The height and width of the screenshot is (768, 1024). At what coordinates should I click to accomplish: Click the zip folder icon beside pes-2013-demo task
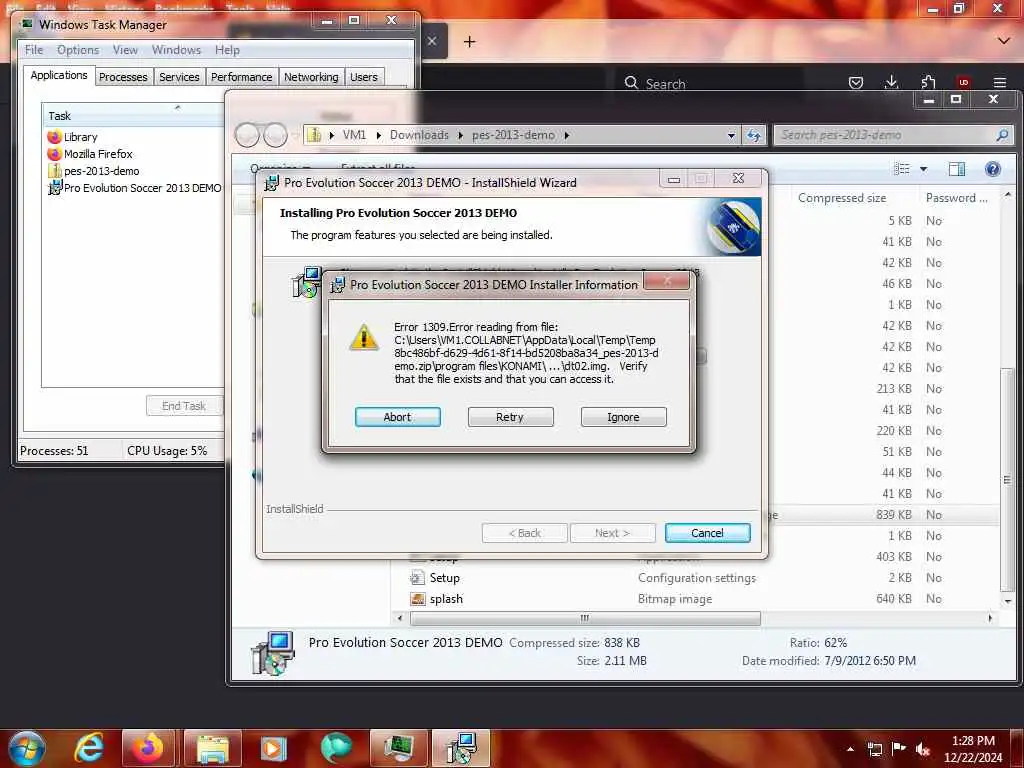click(x=54, y=171)
